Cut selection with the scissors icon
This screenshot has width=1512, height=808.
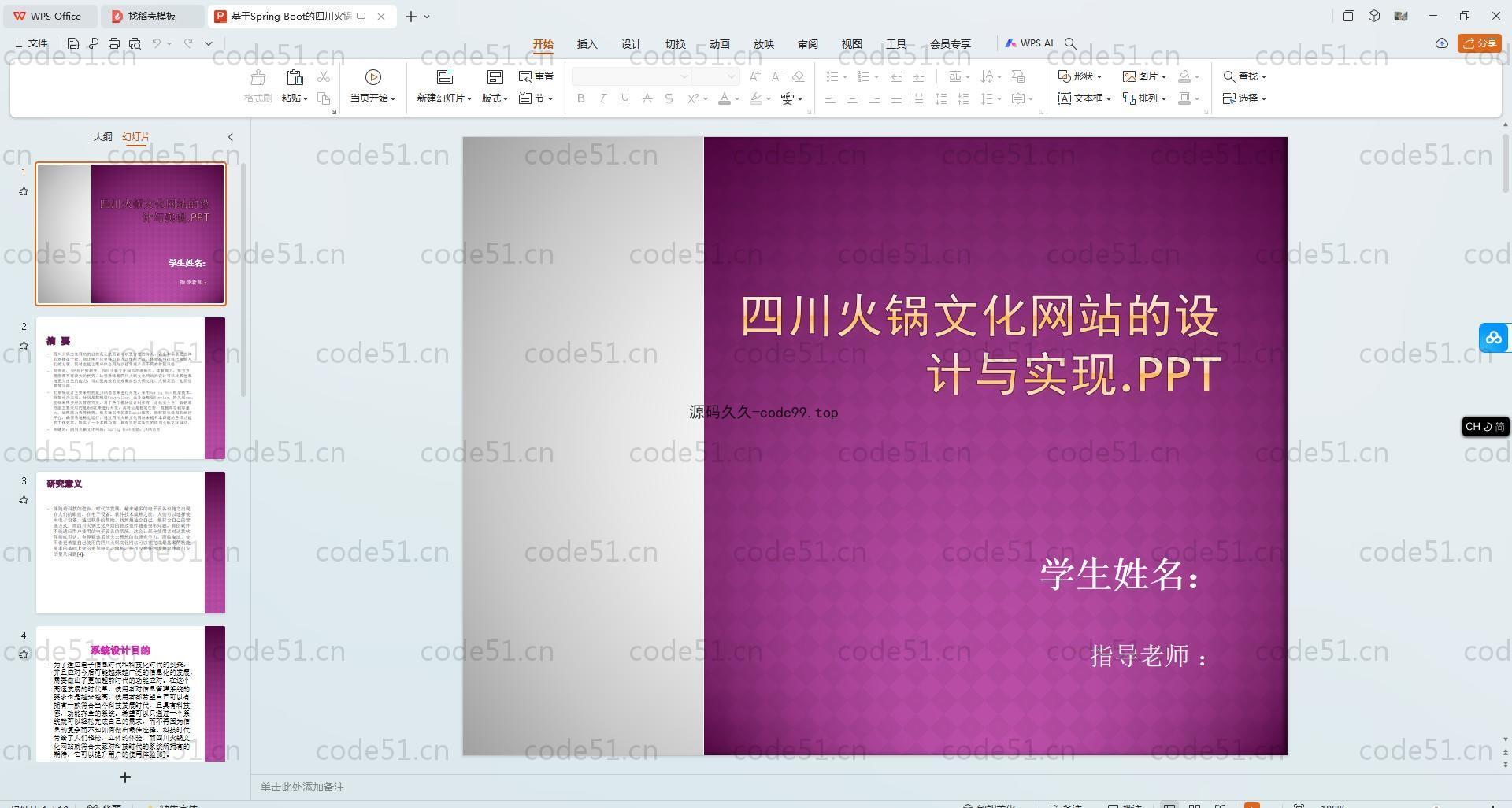[x=324, y=76]
